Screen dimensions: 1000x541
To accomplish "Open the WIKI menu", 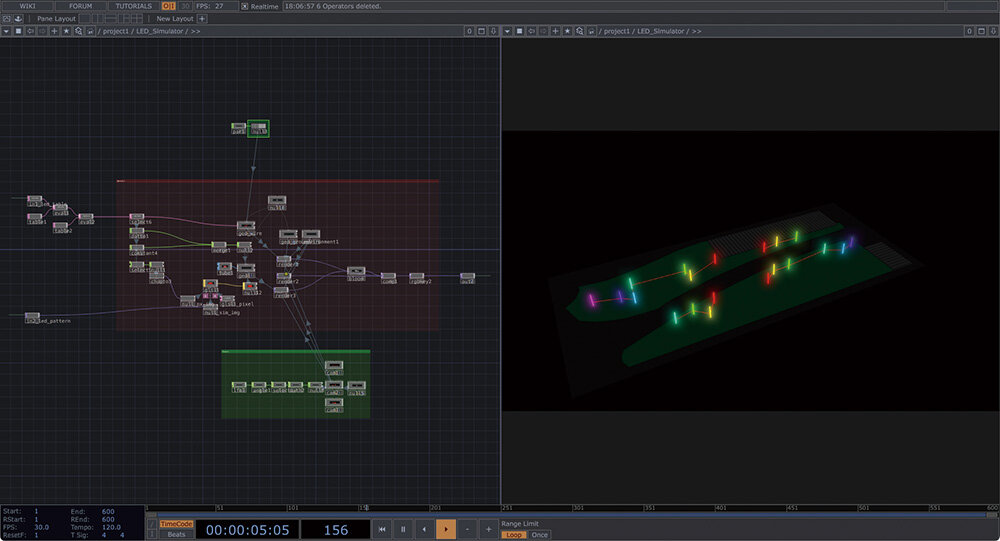I will 28,6.
